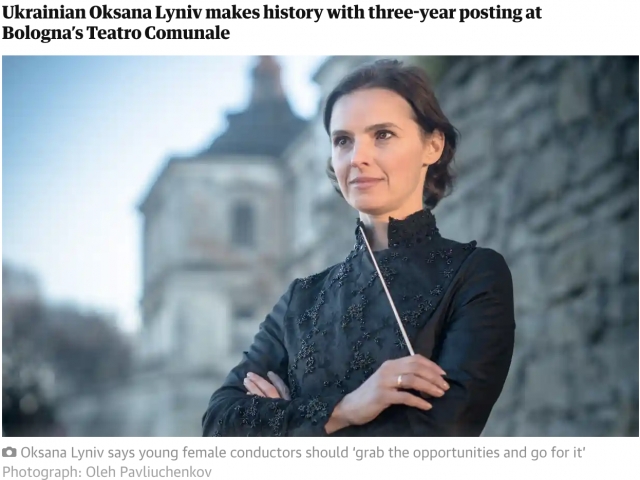Open the article headline about Oksana Lyniv

tap(271, 22)
